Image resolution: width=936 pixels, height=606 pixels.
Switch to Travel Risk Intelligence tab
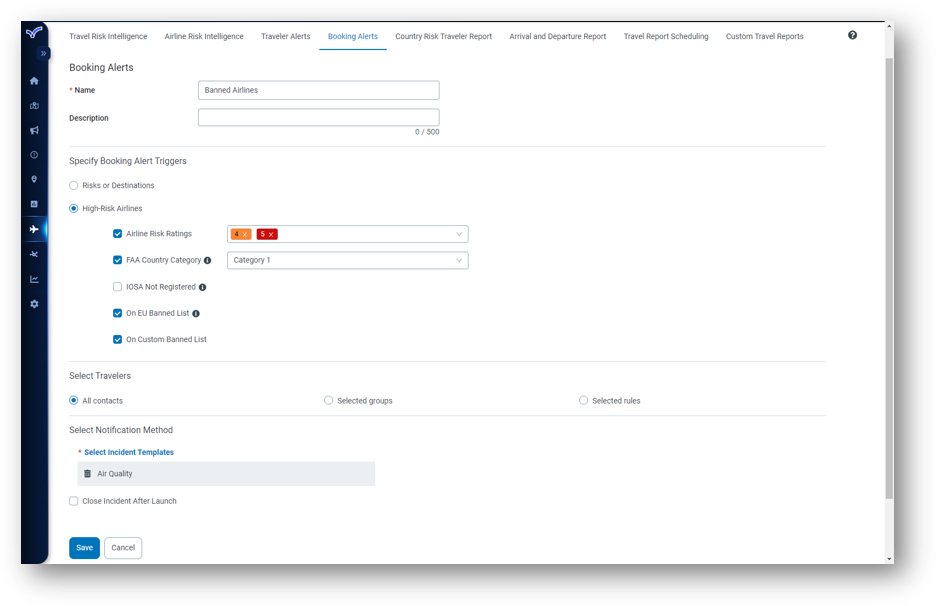click(108, 36)
